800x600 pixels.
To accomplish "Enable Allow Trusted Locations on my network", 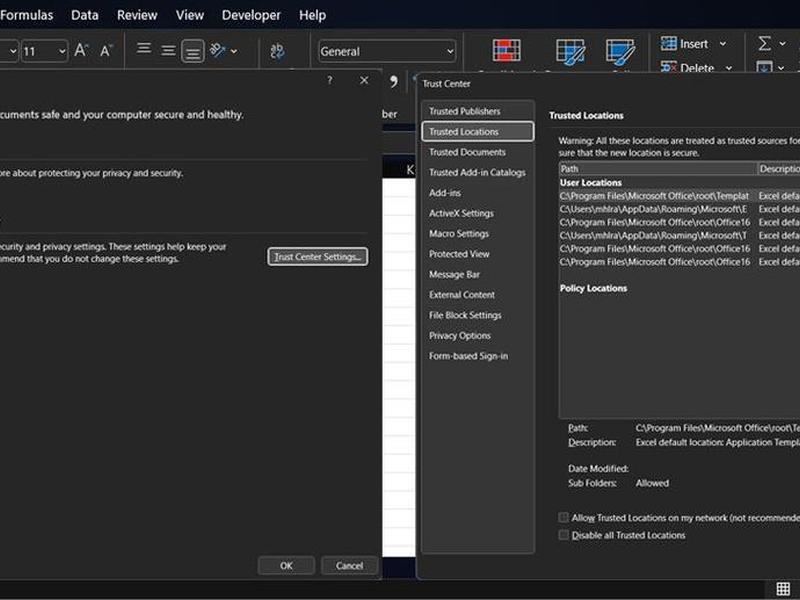I will coord(563,517).
